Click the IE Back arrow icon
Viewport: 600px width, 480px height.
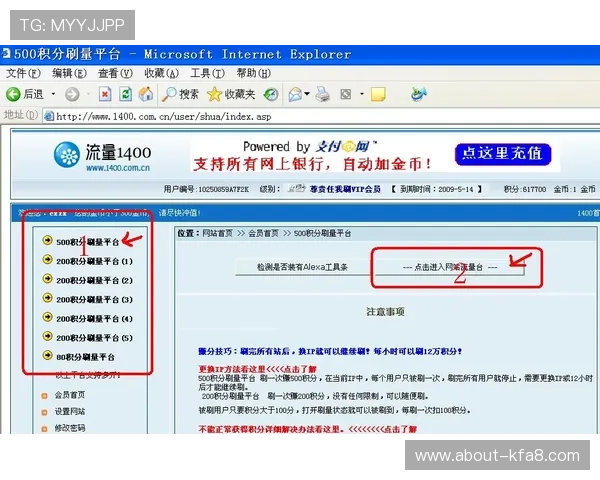point(13,94)
